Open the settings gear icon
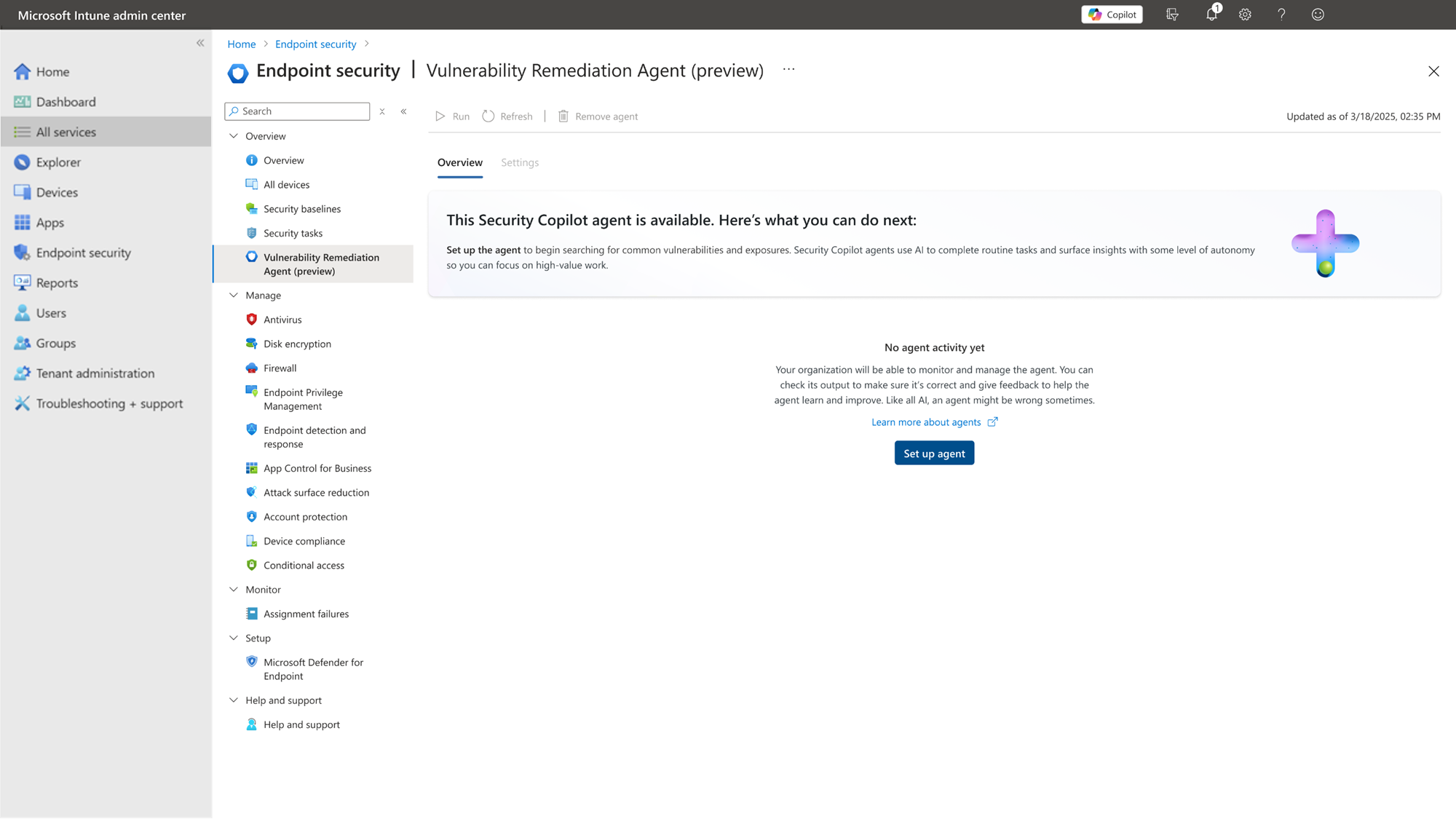Image resolution: width=1456 pixels, height=819 pixels. [x=1245, y=15]
